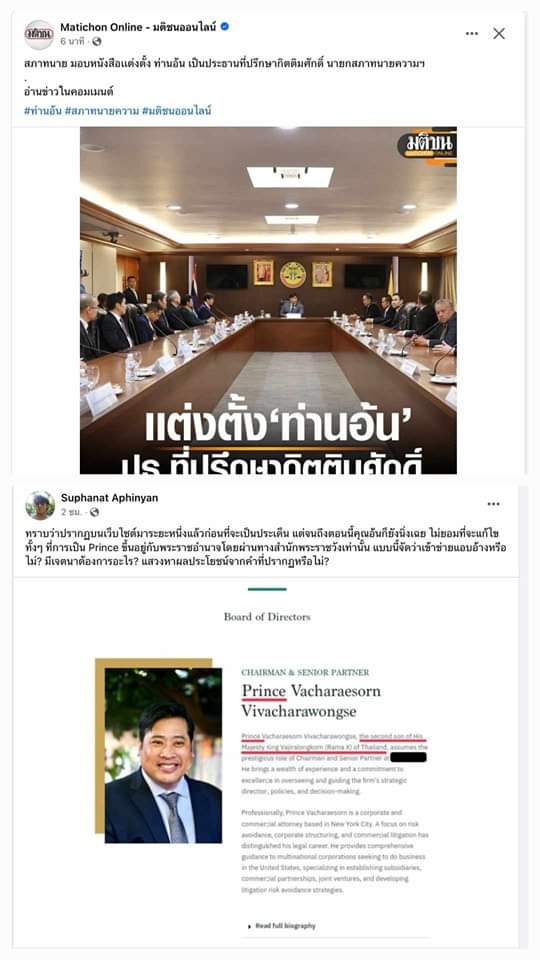The width and height of the screenshot is (540, 960).
Task: Click the Suphanat Aphinyan name link
Action: (x=110, y=498)
